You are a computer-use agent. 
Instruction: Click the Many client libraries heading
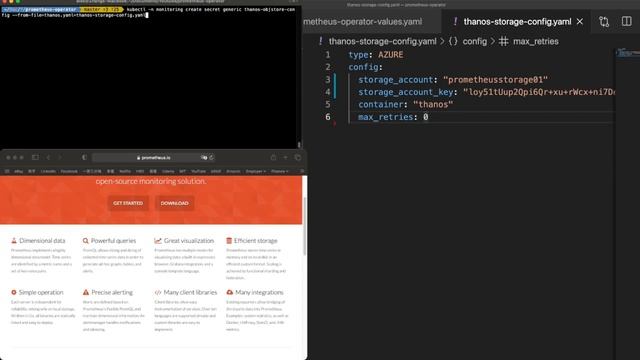pyautogui.click(x=190, y=293)
